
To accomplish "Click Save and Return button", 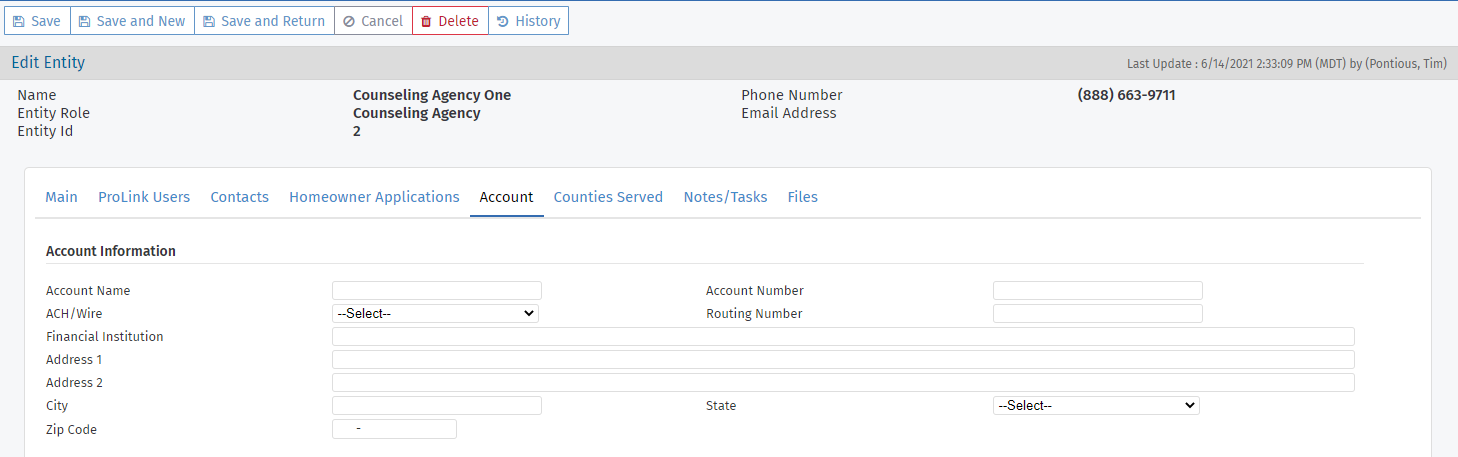I will tap(264, 21).
